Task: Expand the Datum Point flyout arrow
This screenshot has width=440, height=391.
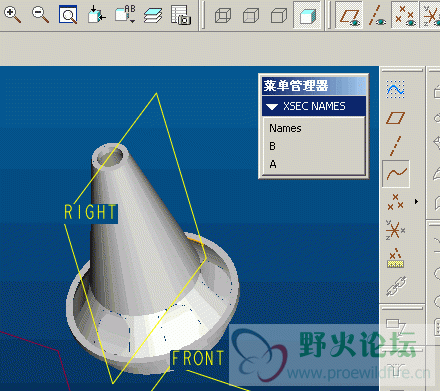Action: tap(416, 202)
